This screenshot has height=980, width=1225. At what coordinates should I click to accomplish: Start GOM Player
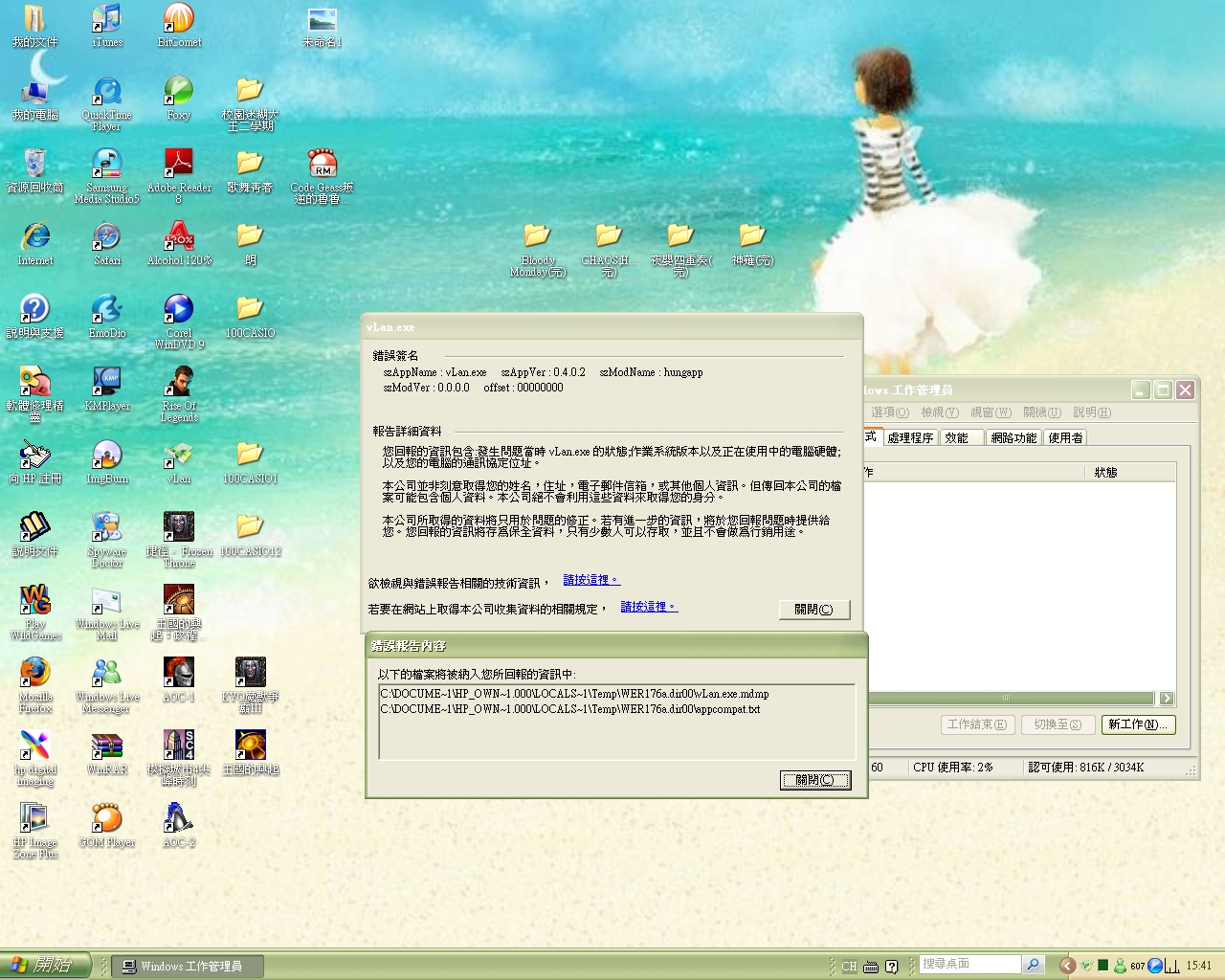click(x=105, y=818)
